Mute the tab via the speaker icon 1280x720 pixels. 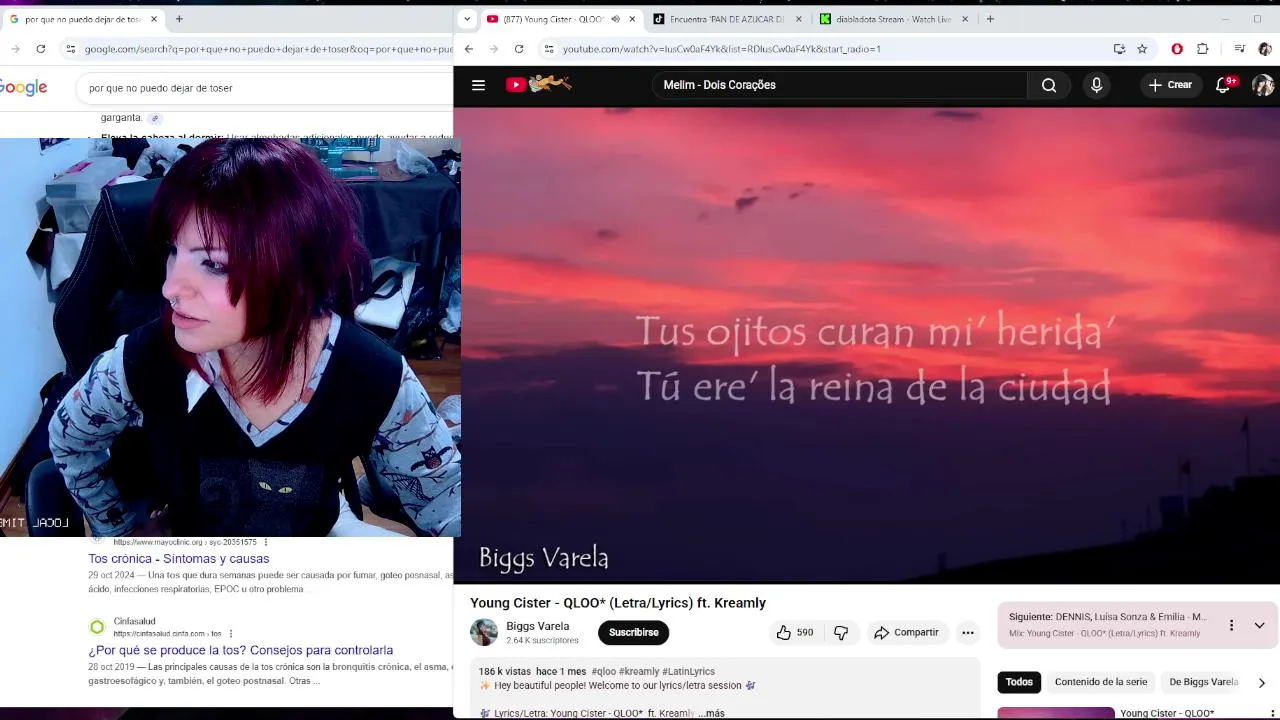tap(615, 19)
